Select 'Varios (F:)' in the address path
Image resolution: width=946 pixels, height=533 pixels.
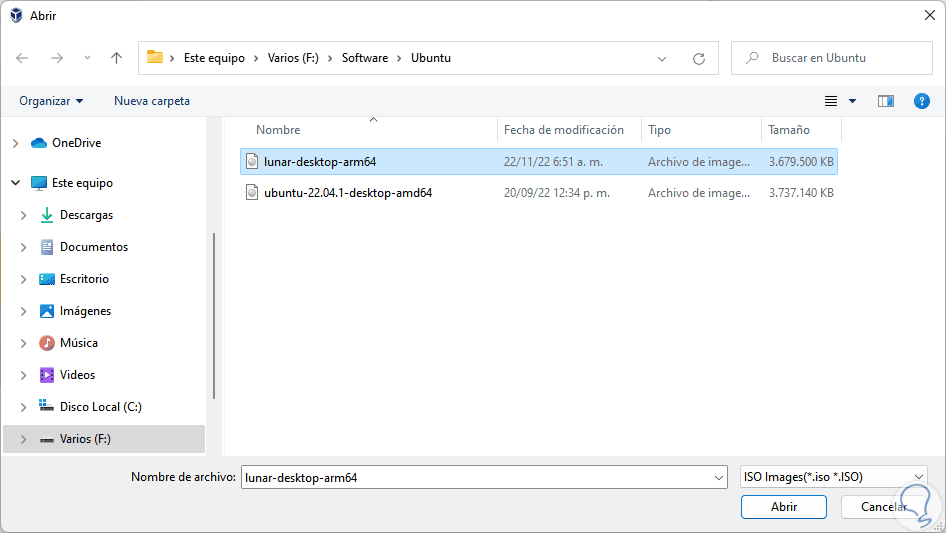click(293, 58)
